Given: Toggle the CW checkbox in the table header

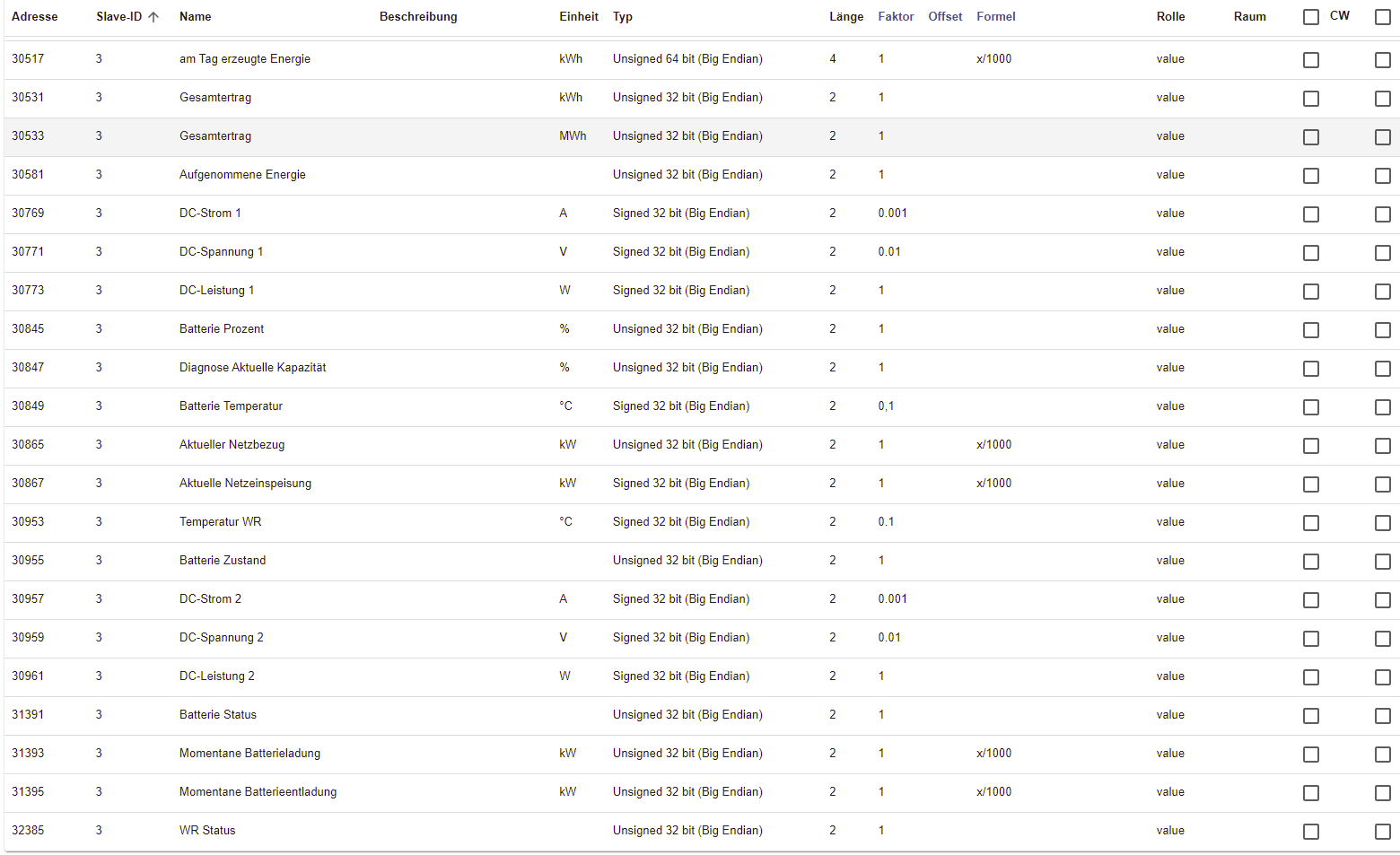Looking at the screenshot, I should (1311, 17).
